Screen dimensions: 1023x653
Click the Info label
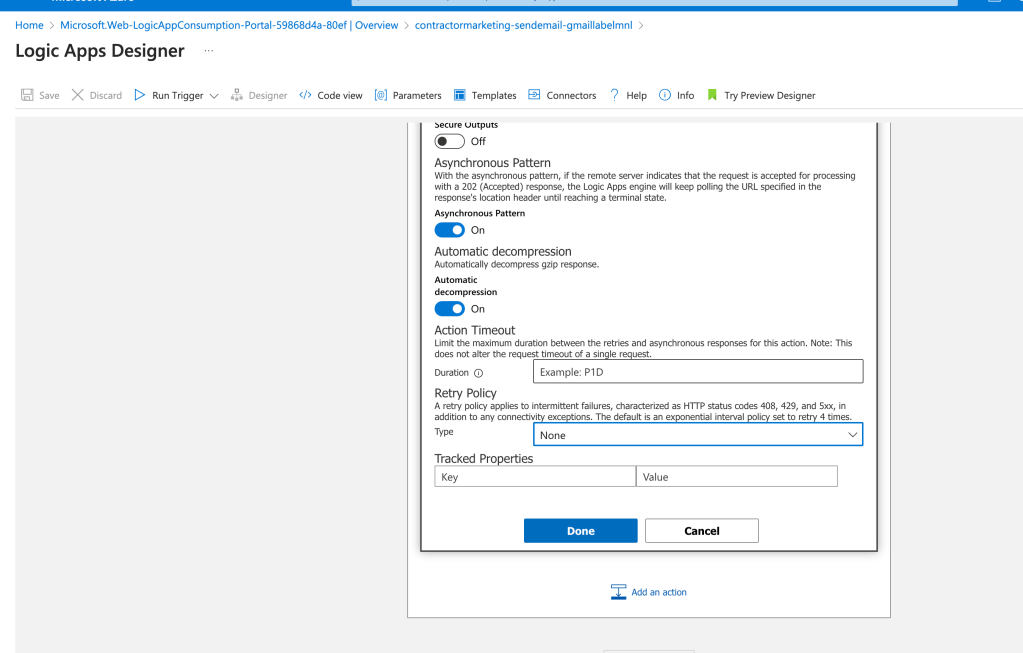coord(686,95)
